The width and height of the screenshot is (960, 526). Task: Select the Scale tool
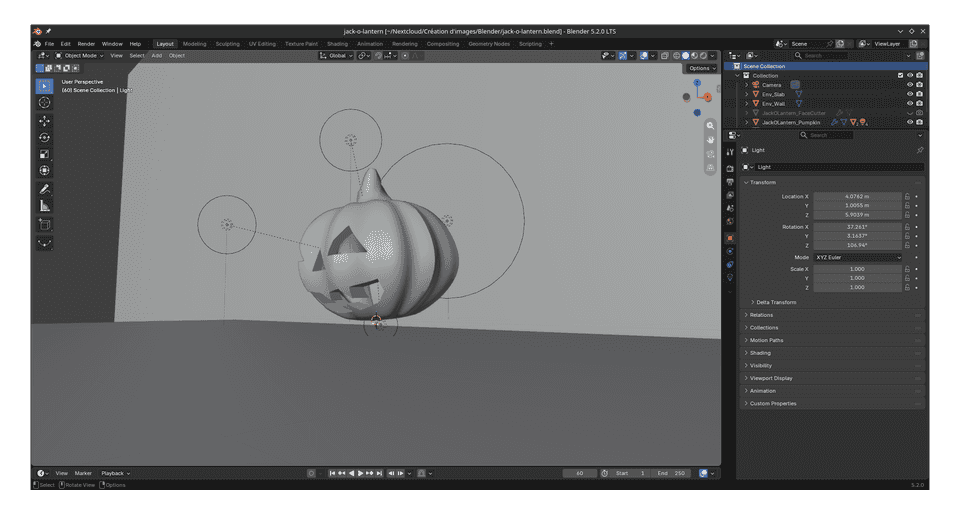tap(45, 154)
